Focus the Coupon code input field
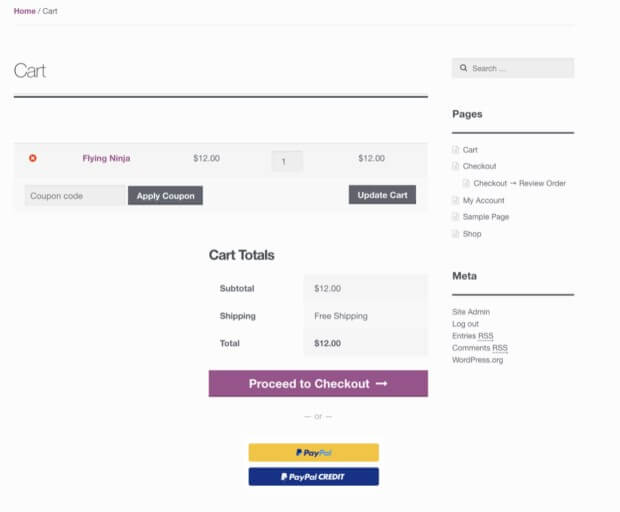 [75, 196]
